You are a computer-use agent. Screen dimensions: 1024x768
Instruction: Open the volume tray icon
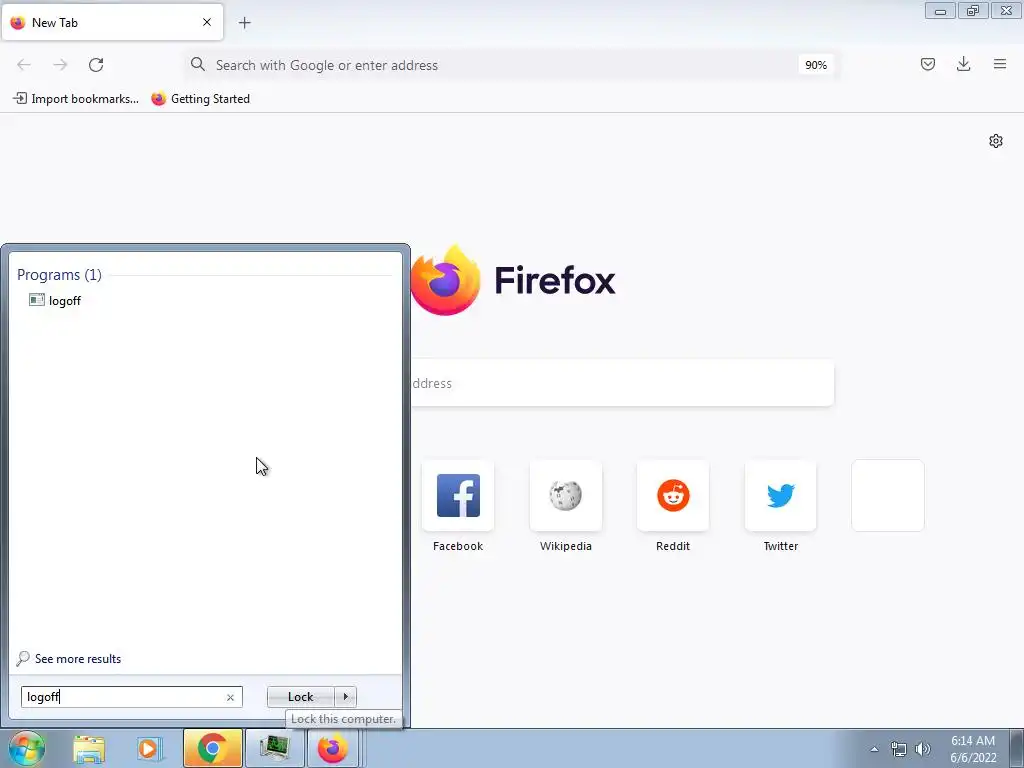click(923, 749)
